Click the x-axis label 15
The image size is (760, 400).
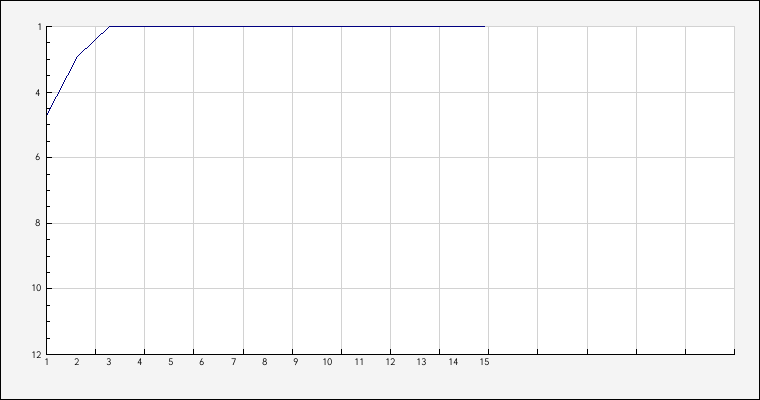tap(484, 362)
